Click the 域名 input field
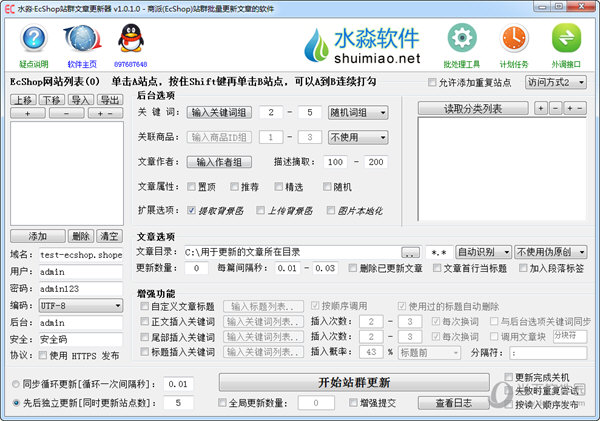Screen dimensions: 600x421 point(81,255)
